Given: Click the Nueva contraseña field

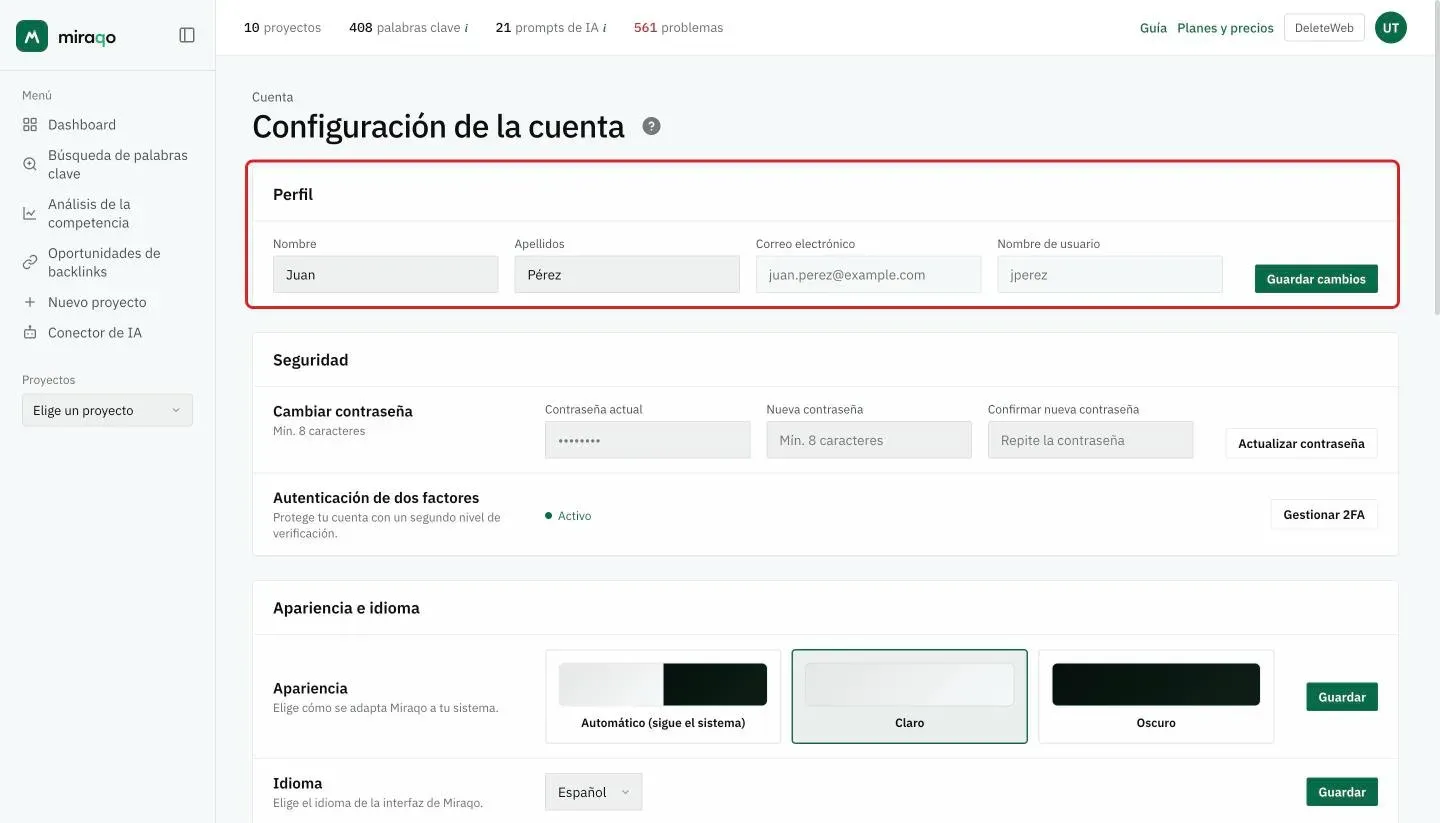Looking at the screenshot, I should click(869, 440).
